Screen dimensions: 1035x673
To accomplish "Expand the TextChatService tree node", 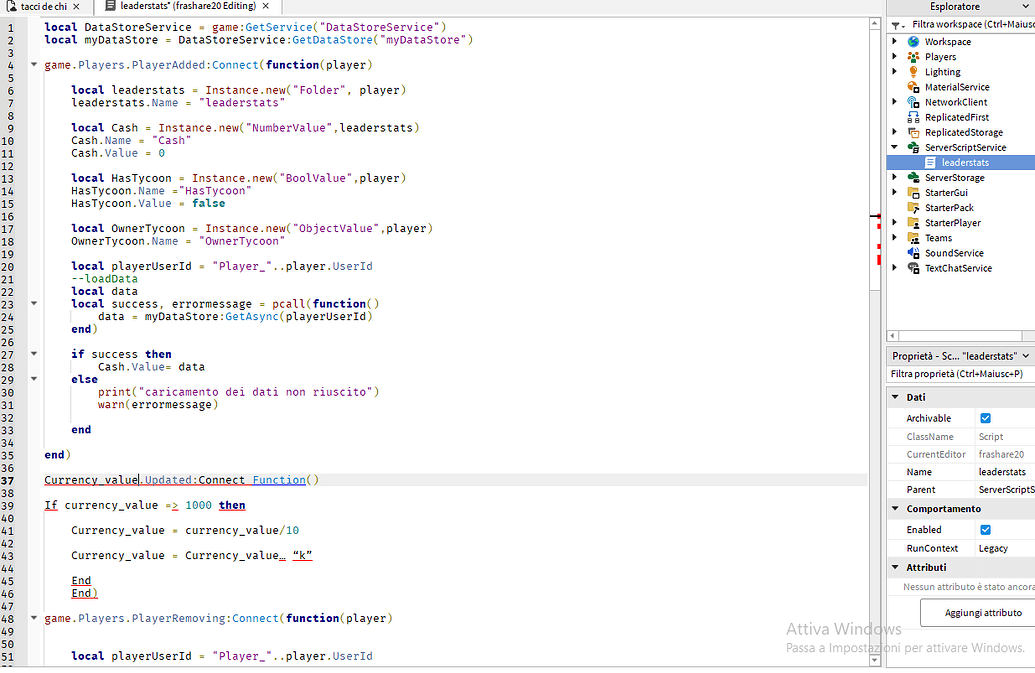I will 895,268.
